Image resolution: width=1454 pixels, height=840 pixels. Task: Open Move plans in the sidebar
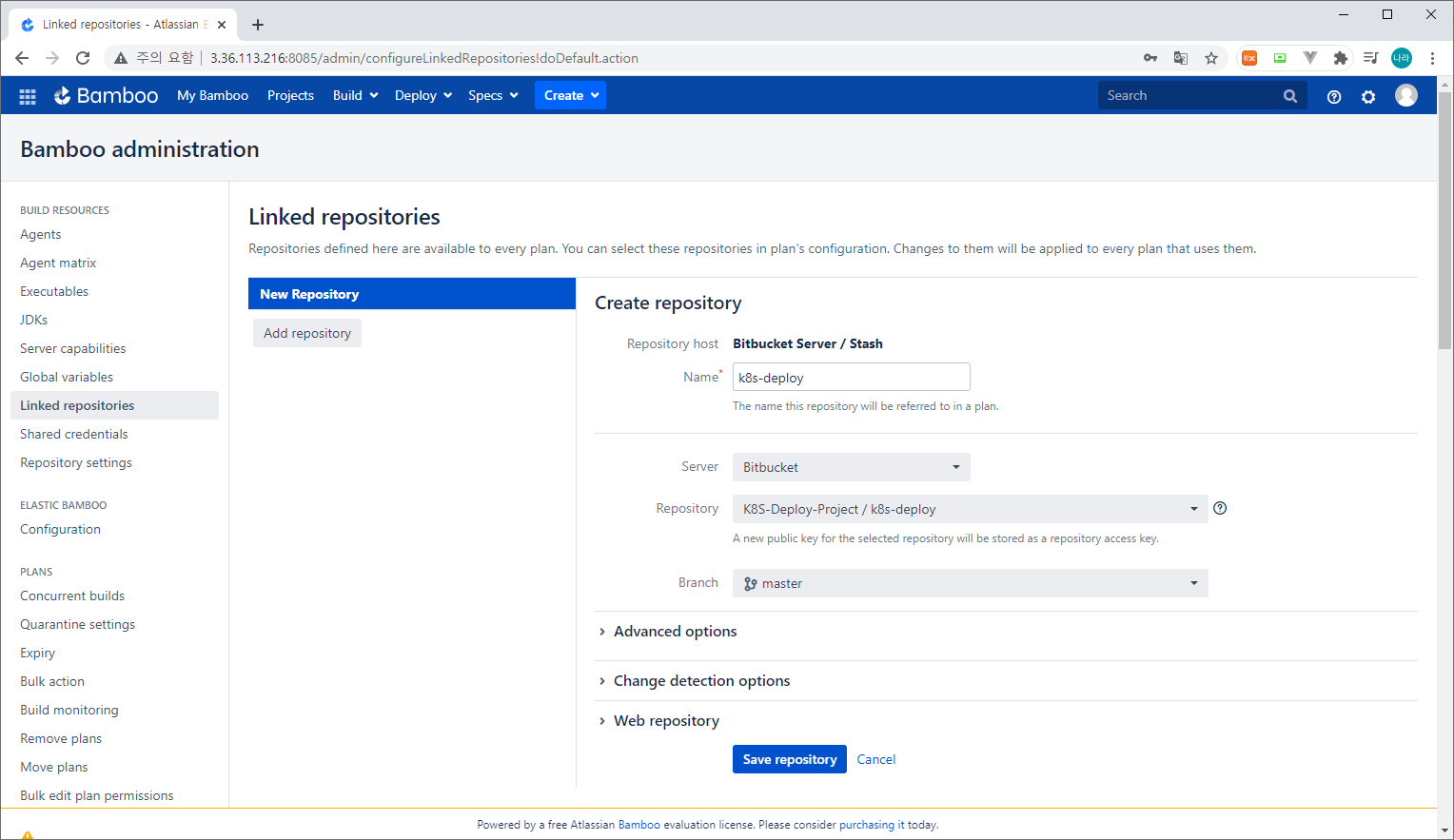click(54, 767)
